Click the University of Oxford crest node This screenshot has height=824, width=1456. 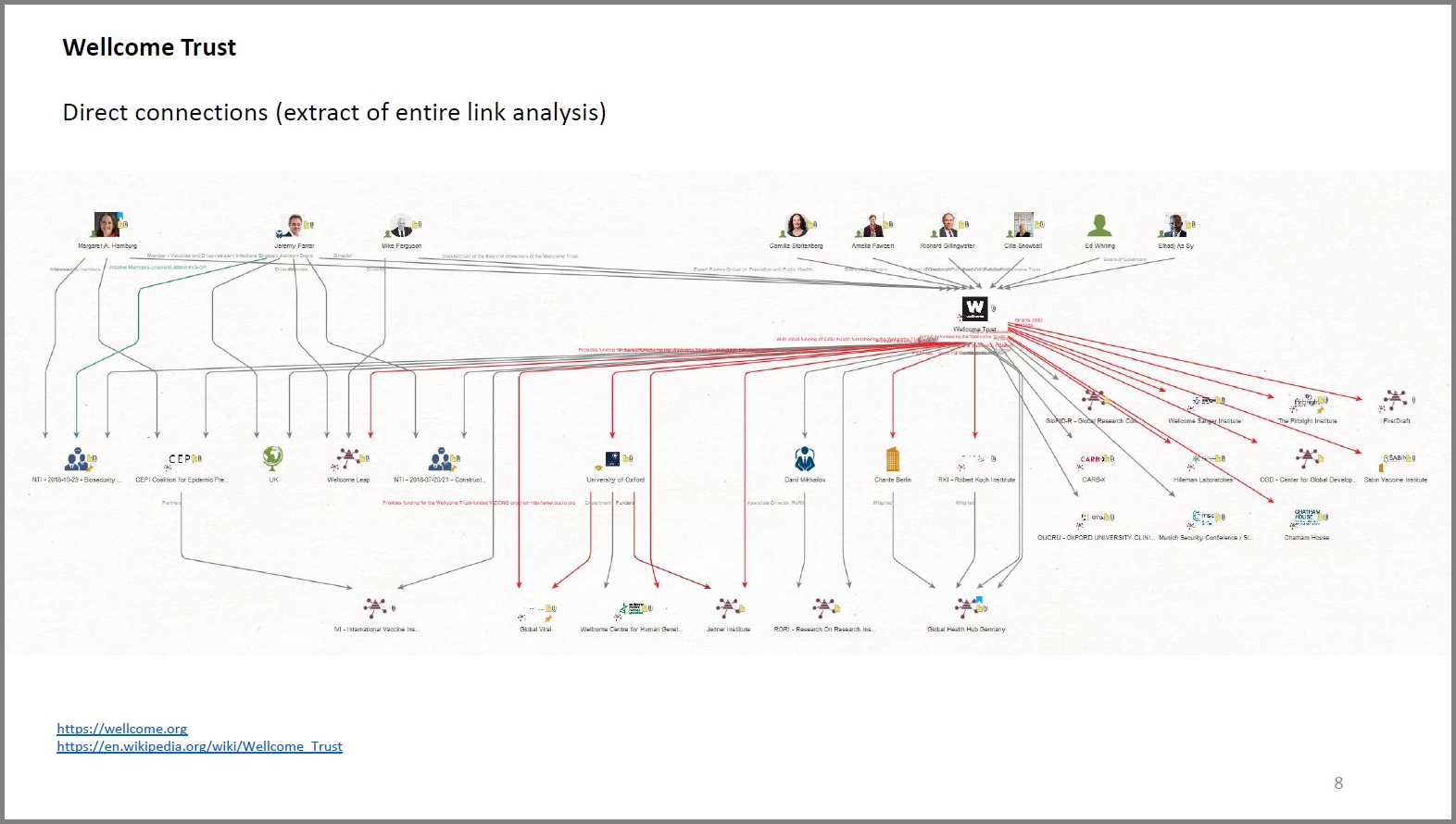tap(613, 459)
